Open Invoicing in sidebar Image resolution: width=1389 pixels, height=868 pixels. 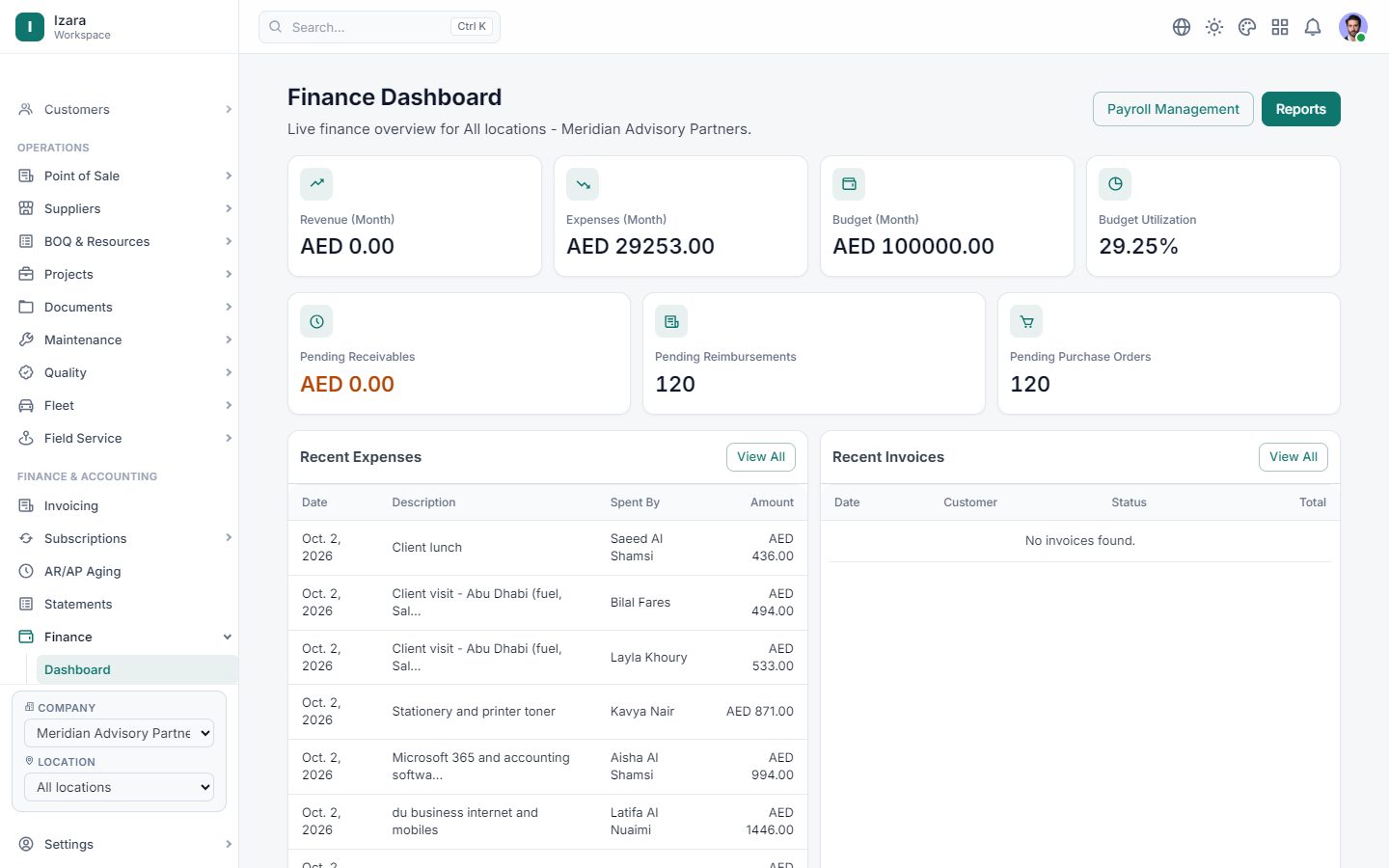(x=120, y=505)
